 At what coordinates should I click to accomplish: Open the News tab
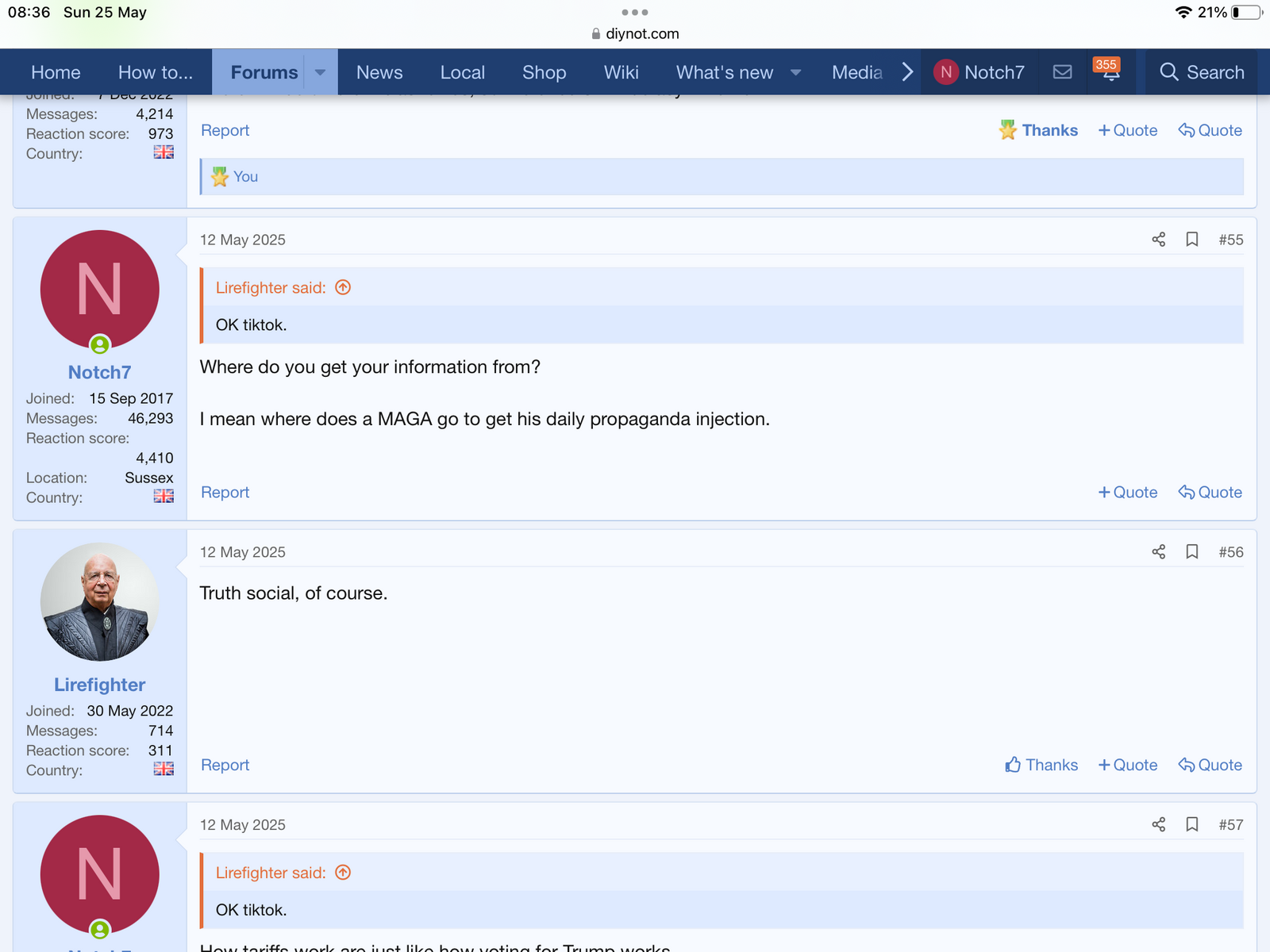[379, 72]
